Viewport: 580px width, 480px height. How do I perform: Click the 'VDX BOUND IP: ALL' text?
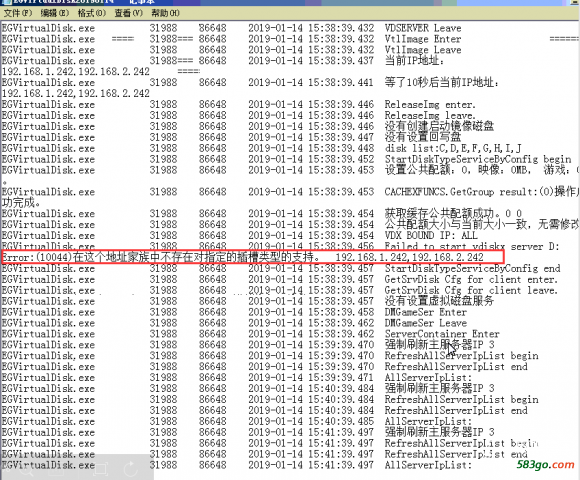pyautogui.click(x=431, y=236)
